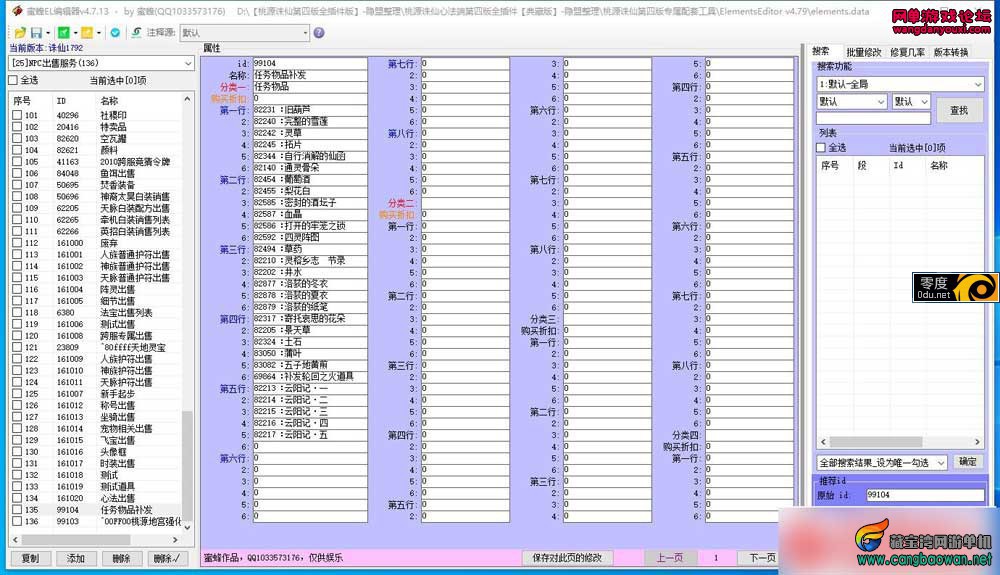1000x575 pixels.
Task: Click the yellow import toolbar icon
Action: pos(87,33)
